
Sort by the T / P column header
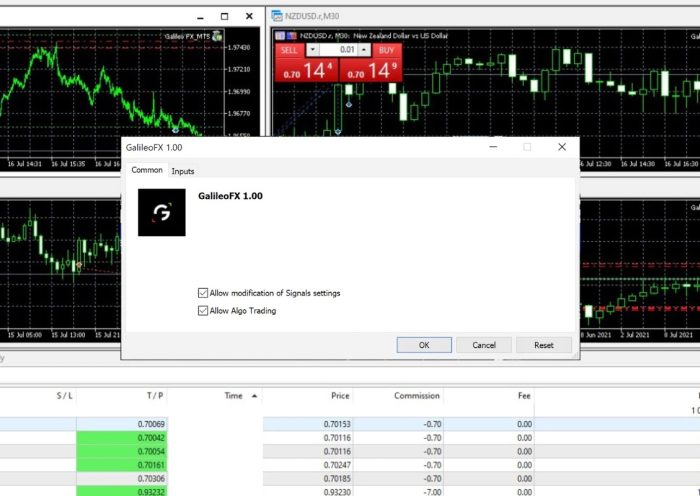[x=154, y=396]
